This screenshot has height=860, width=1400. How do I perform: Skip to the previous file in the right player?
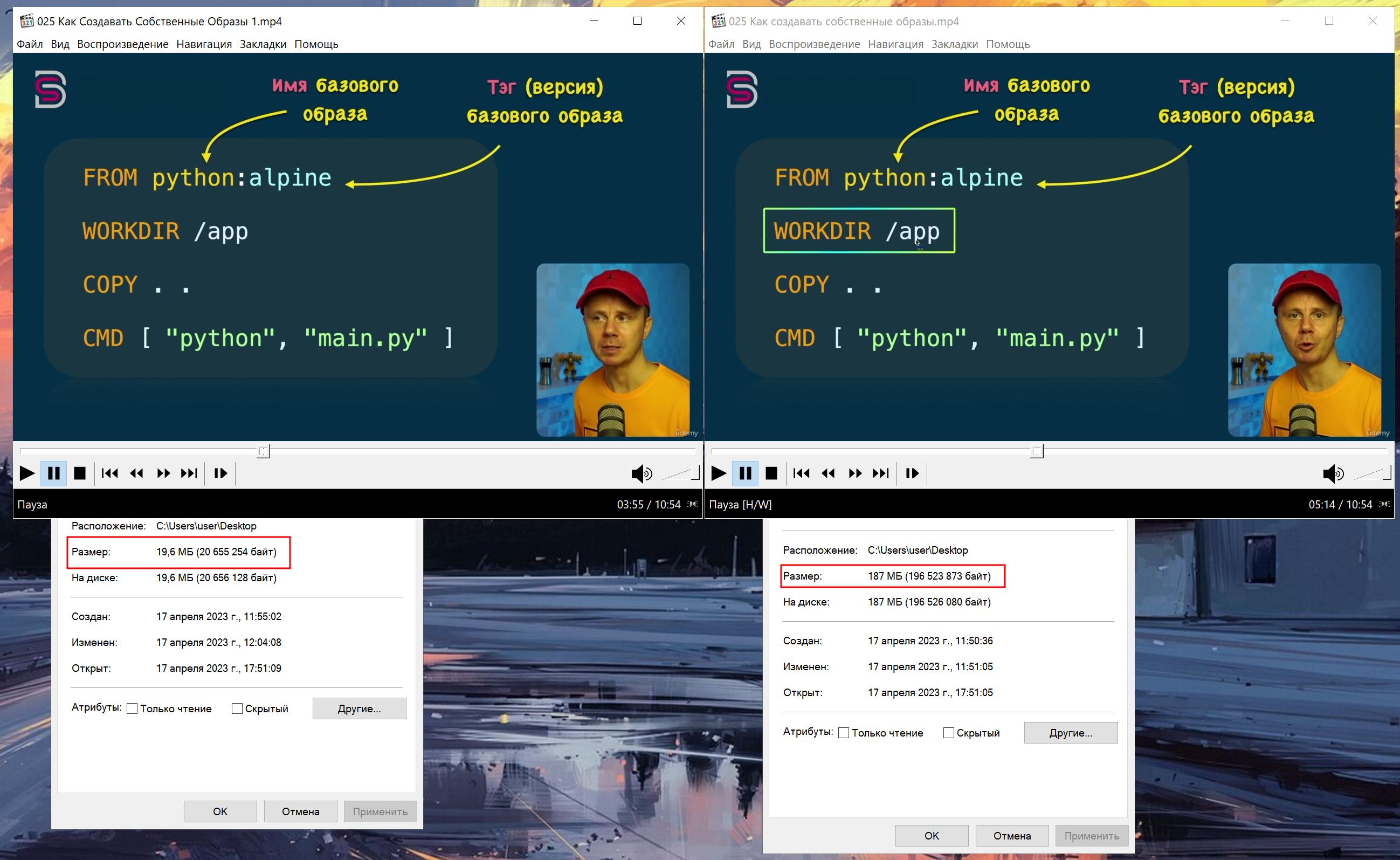[x=801, y=473]
